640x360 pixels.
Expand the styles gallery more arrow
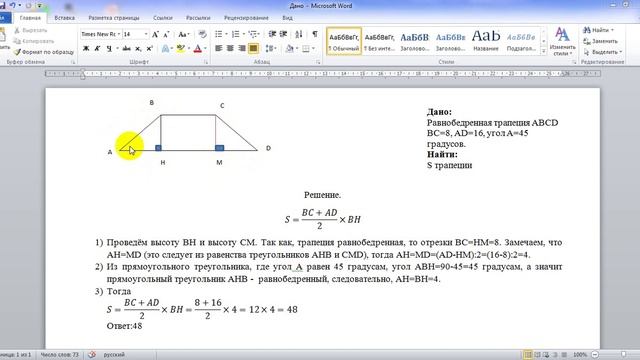click(x=543, y=51)
